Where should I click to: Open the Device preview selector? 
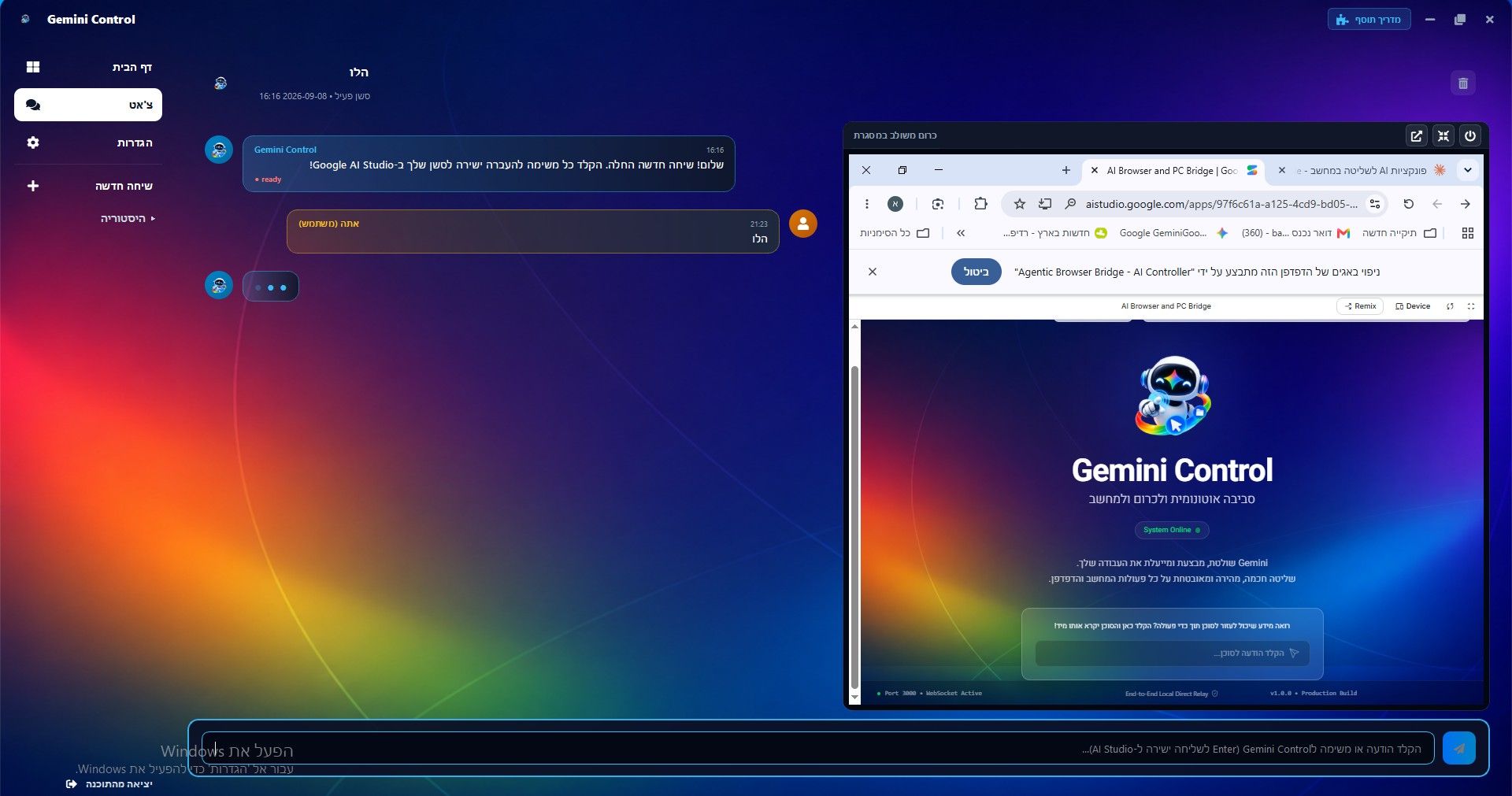[x=1413, y=306]
